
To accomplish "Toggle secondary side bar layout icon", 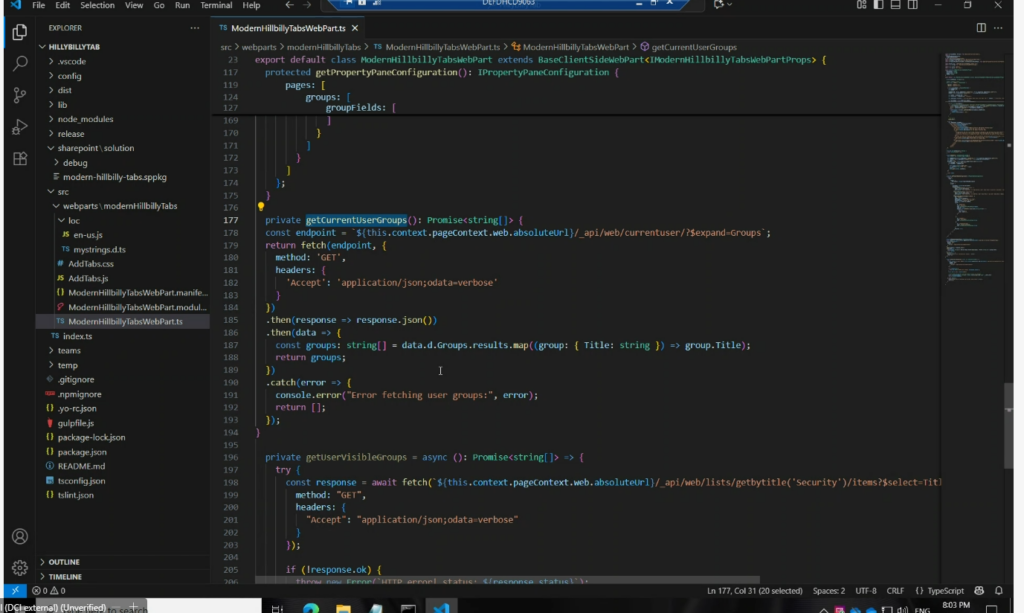I will tap(912, 5).
